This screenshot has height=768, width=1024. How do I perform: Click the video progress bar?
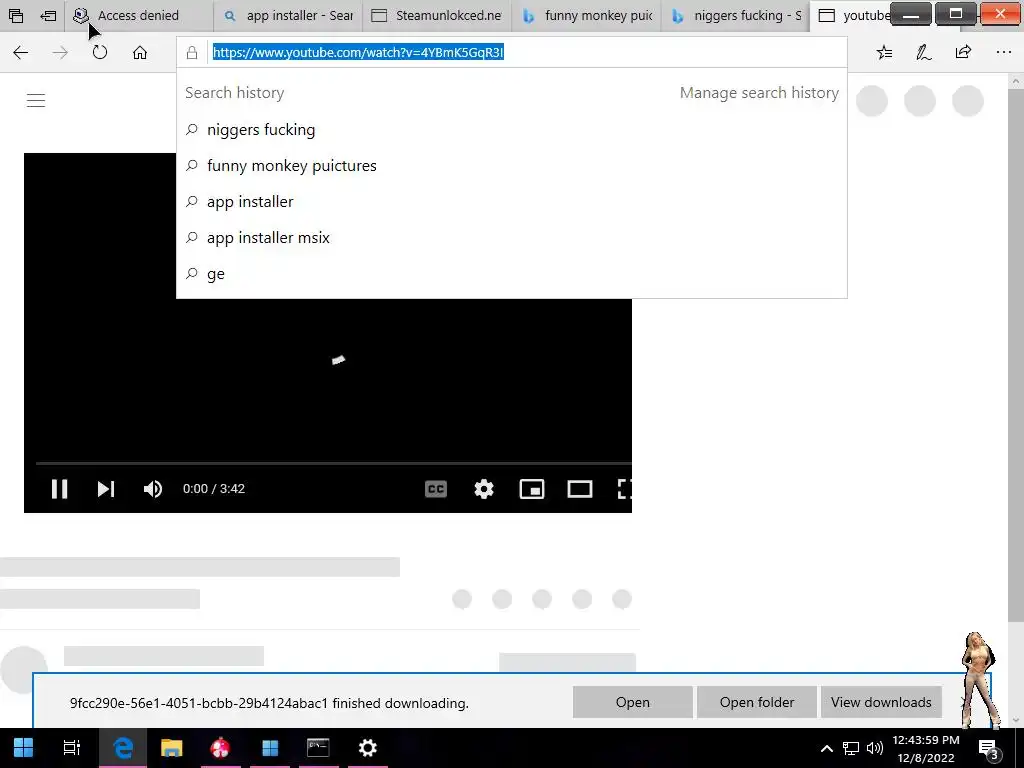click(x=334, y=463)
